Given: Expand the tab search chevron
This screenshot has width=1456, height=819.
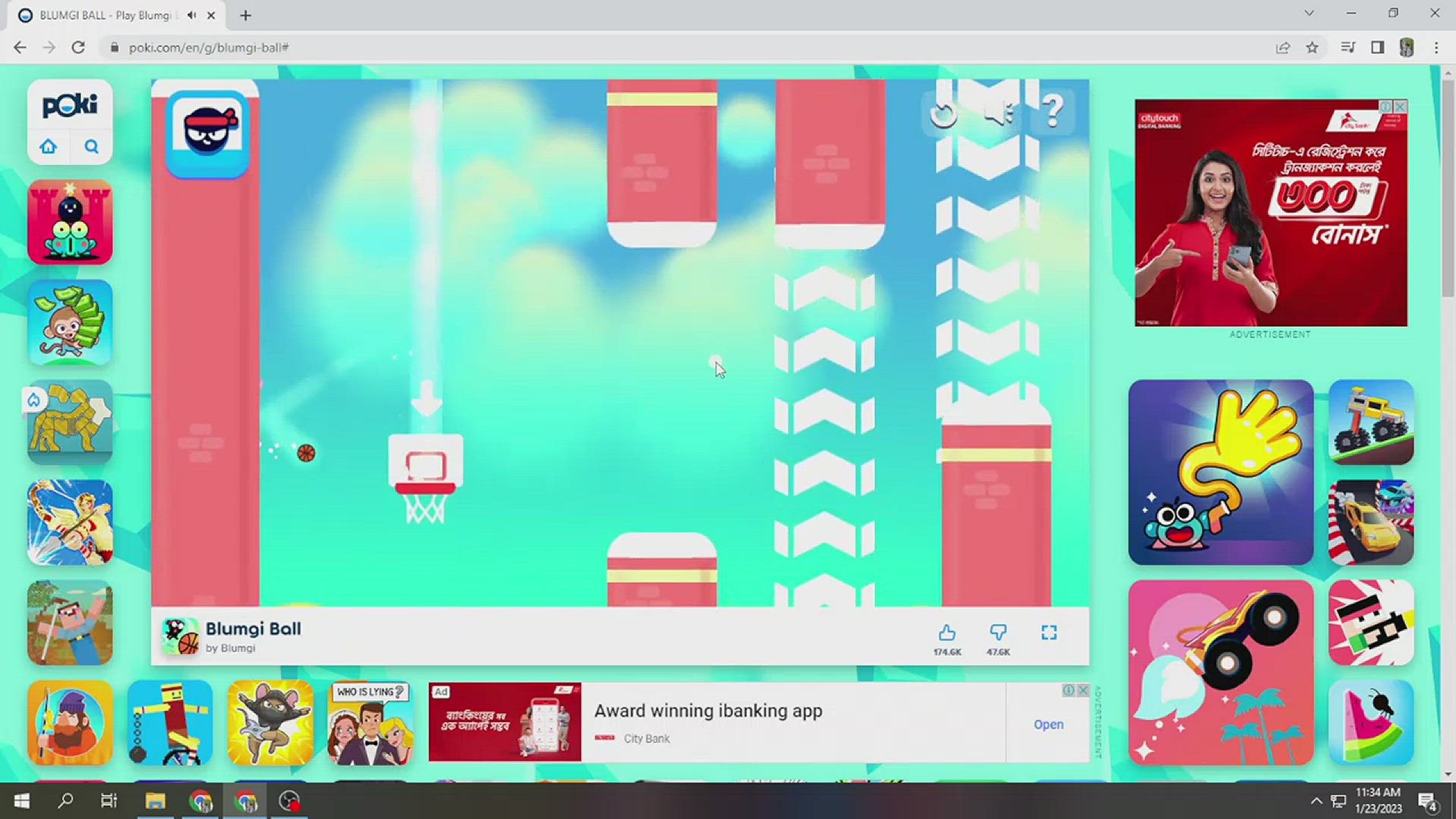Looking at the screenshot, I should pyautogui.click(x=1309, y=14).
